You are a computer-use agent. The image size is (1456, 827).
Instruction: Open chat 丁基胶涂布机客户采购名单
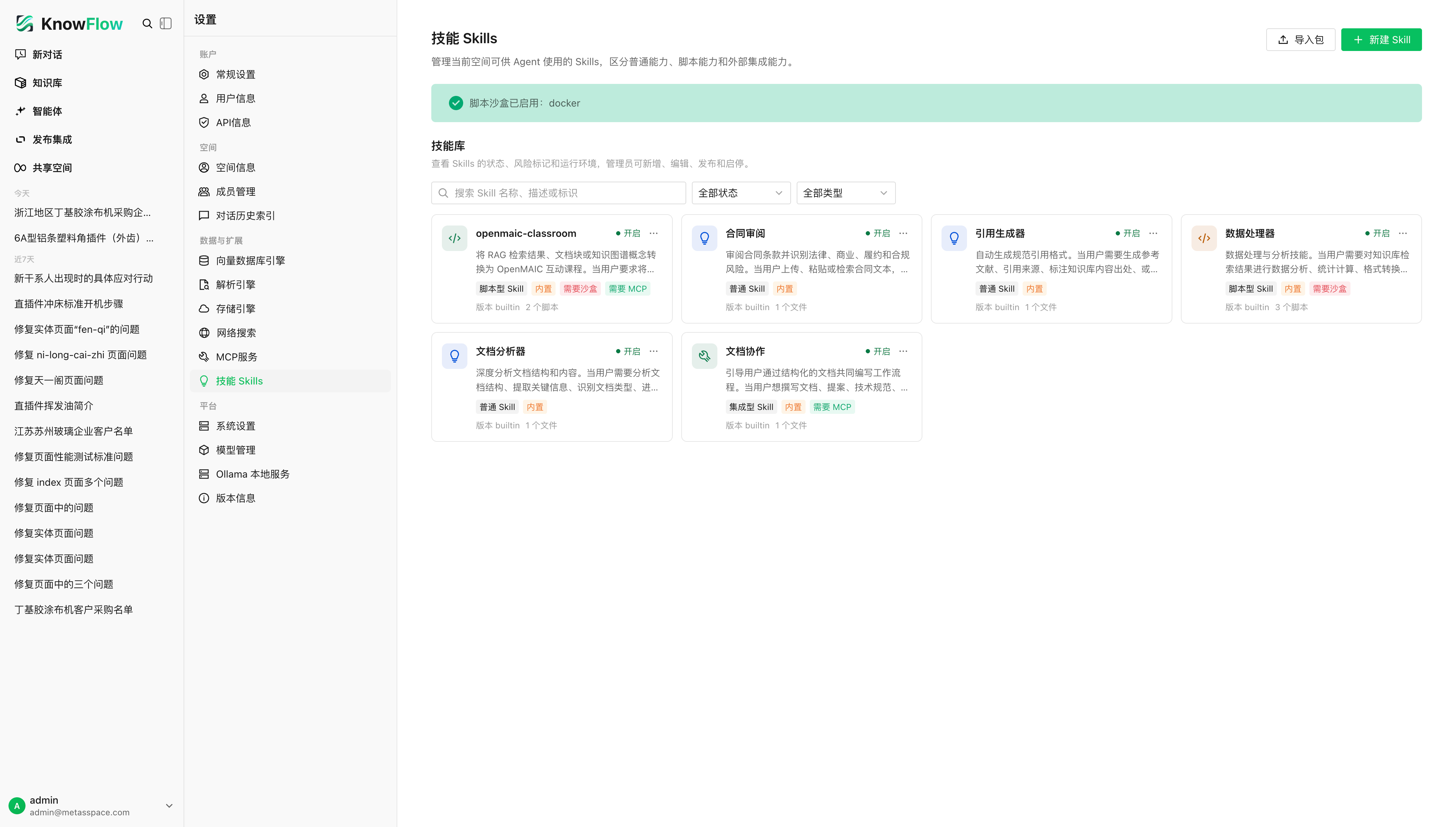[x=74, y=610]
